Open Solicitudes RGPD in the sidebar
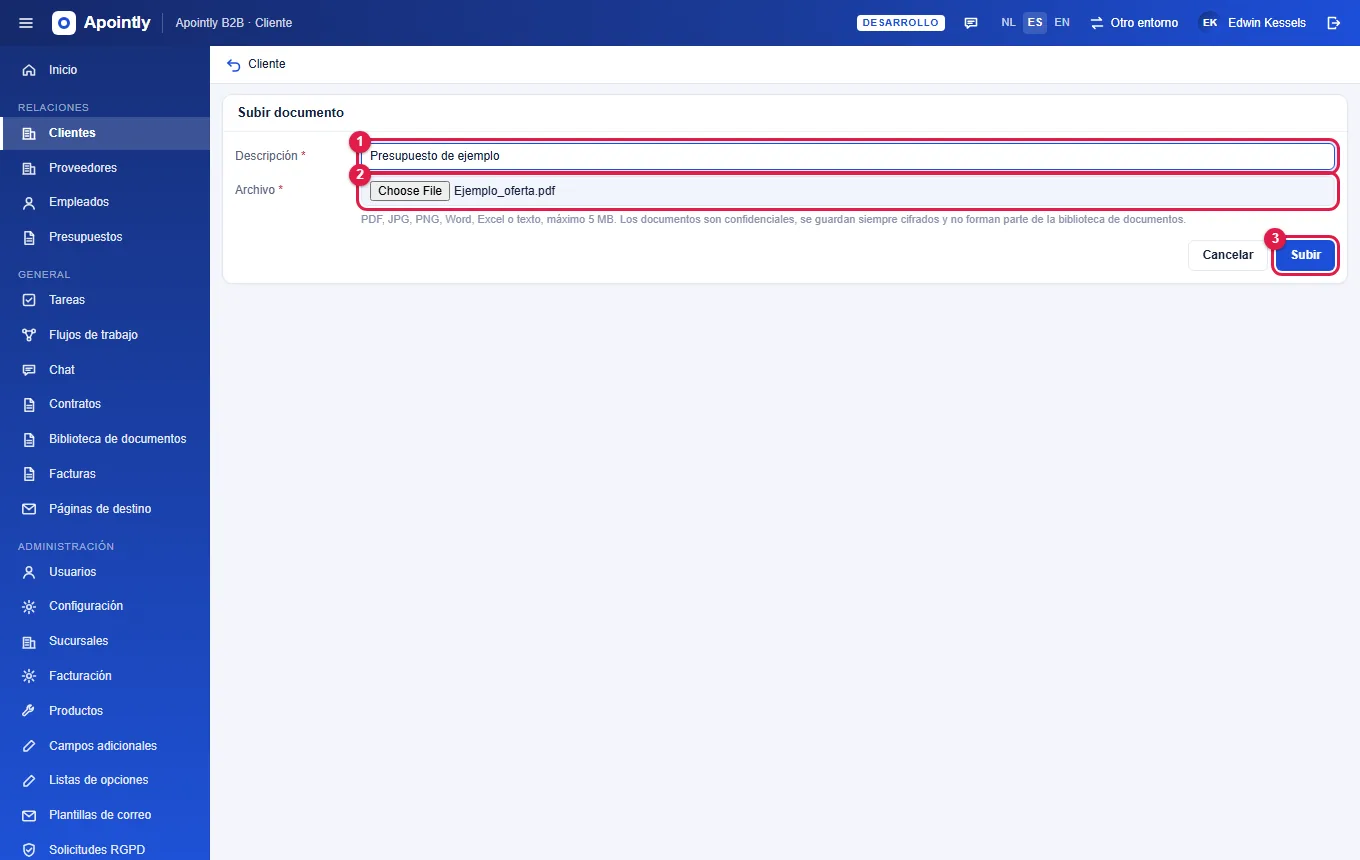 pyautogui.click(x=105, y=850)
